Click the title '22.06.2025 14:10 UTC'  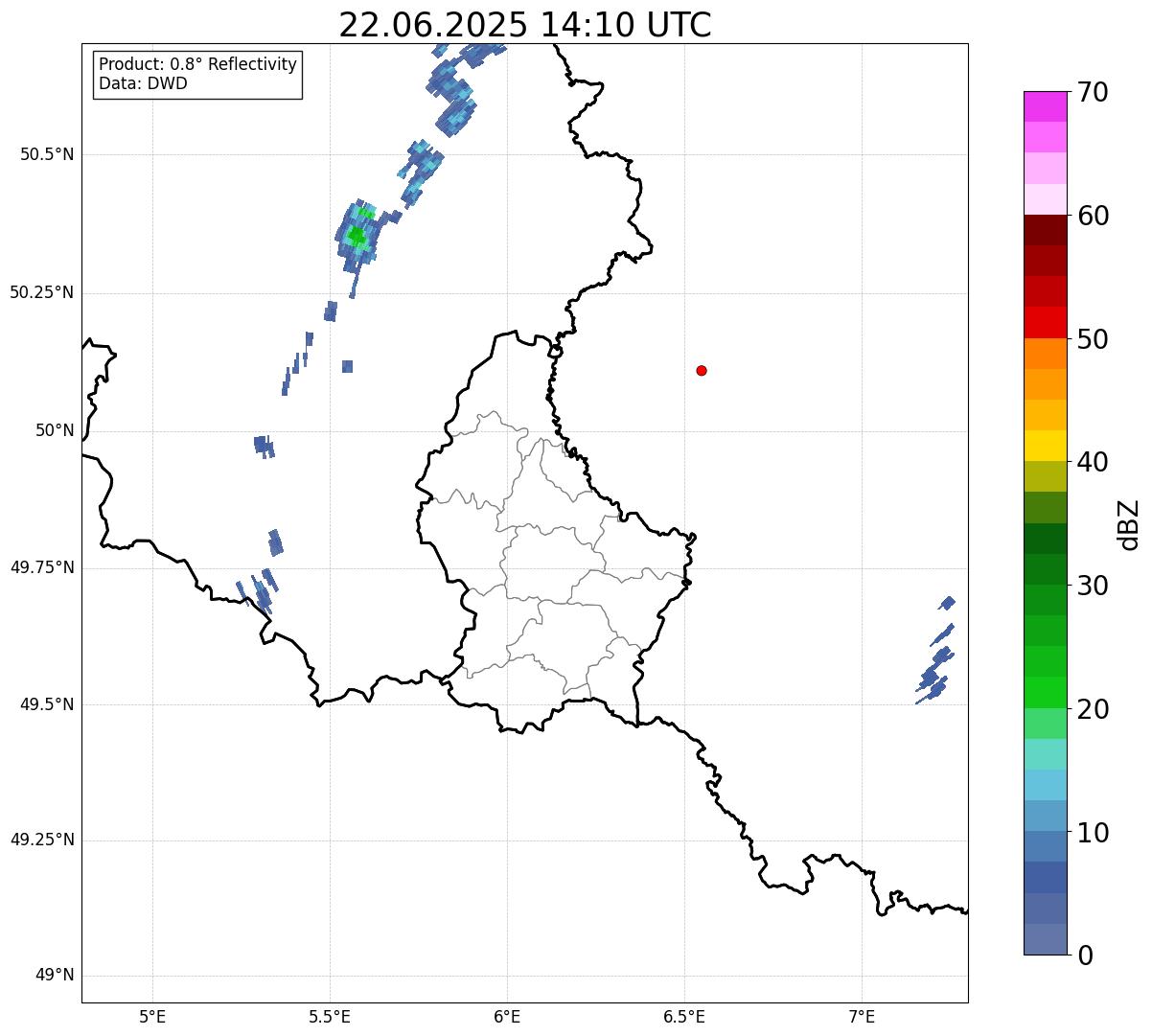[525, 24]
